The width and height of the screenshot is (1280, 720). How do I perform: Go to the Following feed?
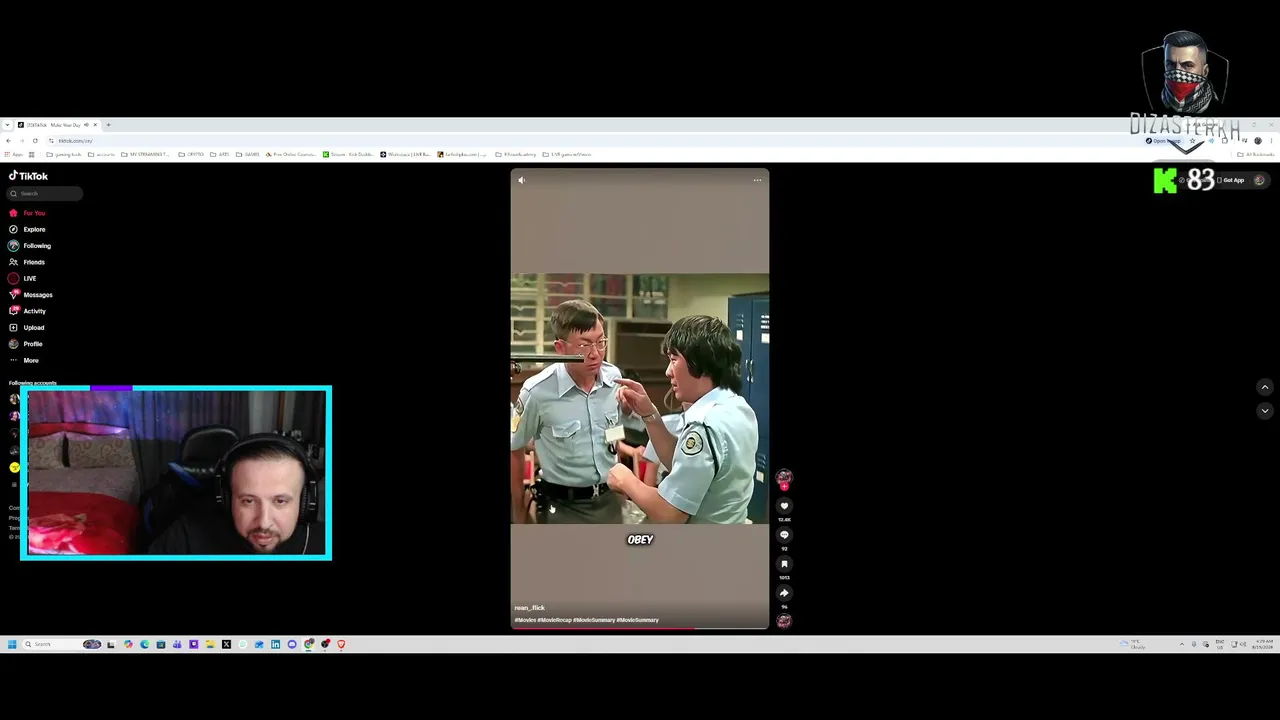[x=30, y=246]
